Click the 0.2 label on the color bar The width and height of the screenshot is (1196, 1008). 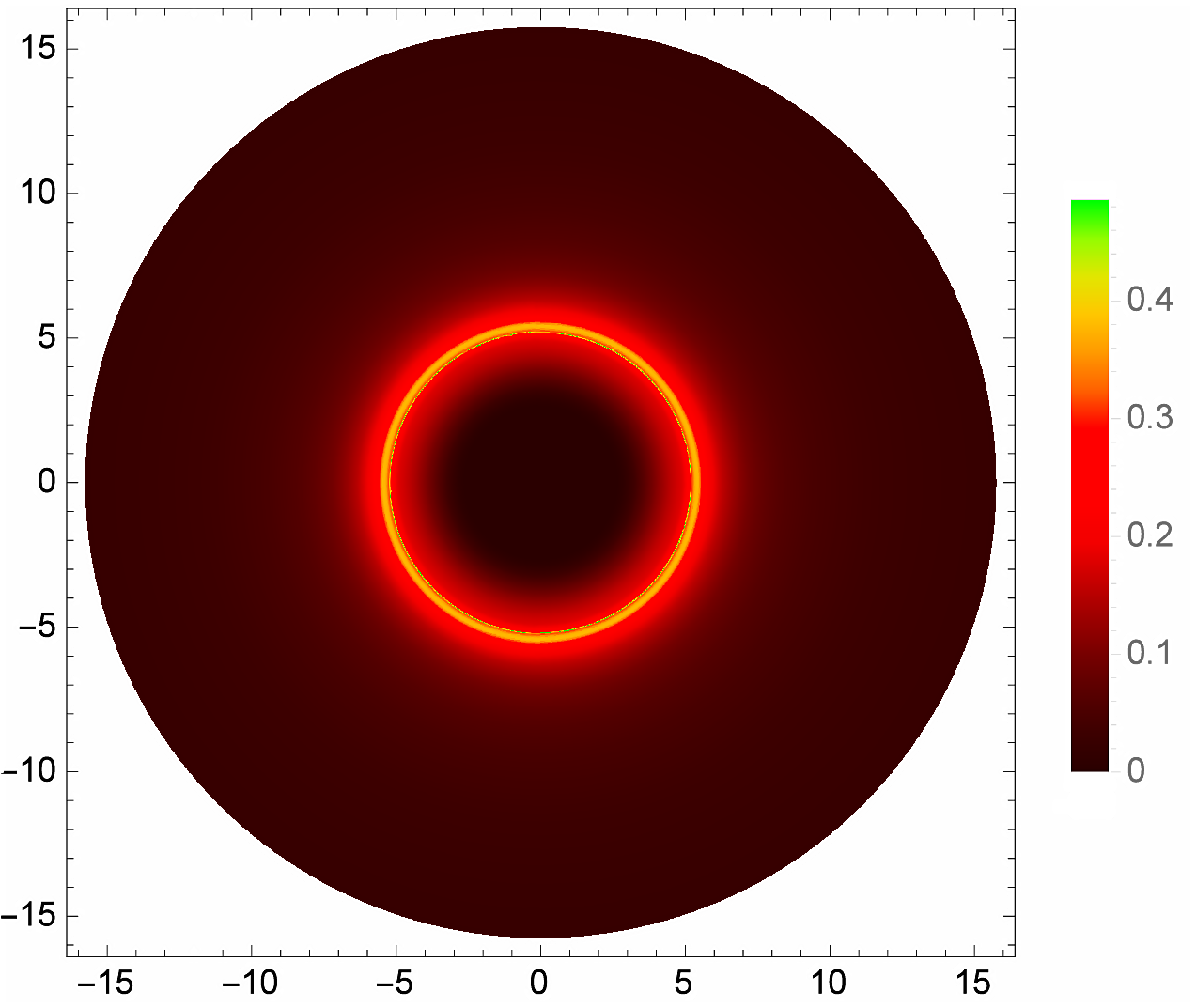[x=1150, y=535]
